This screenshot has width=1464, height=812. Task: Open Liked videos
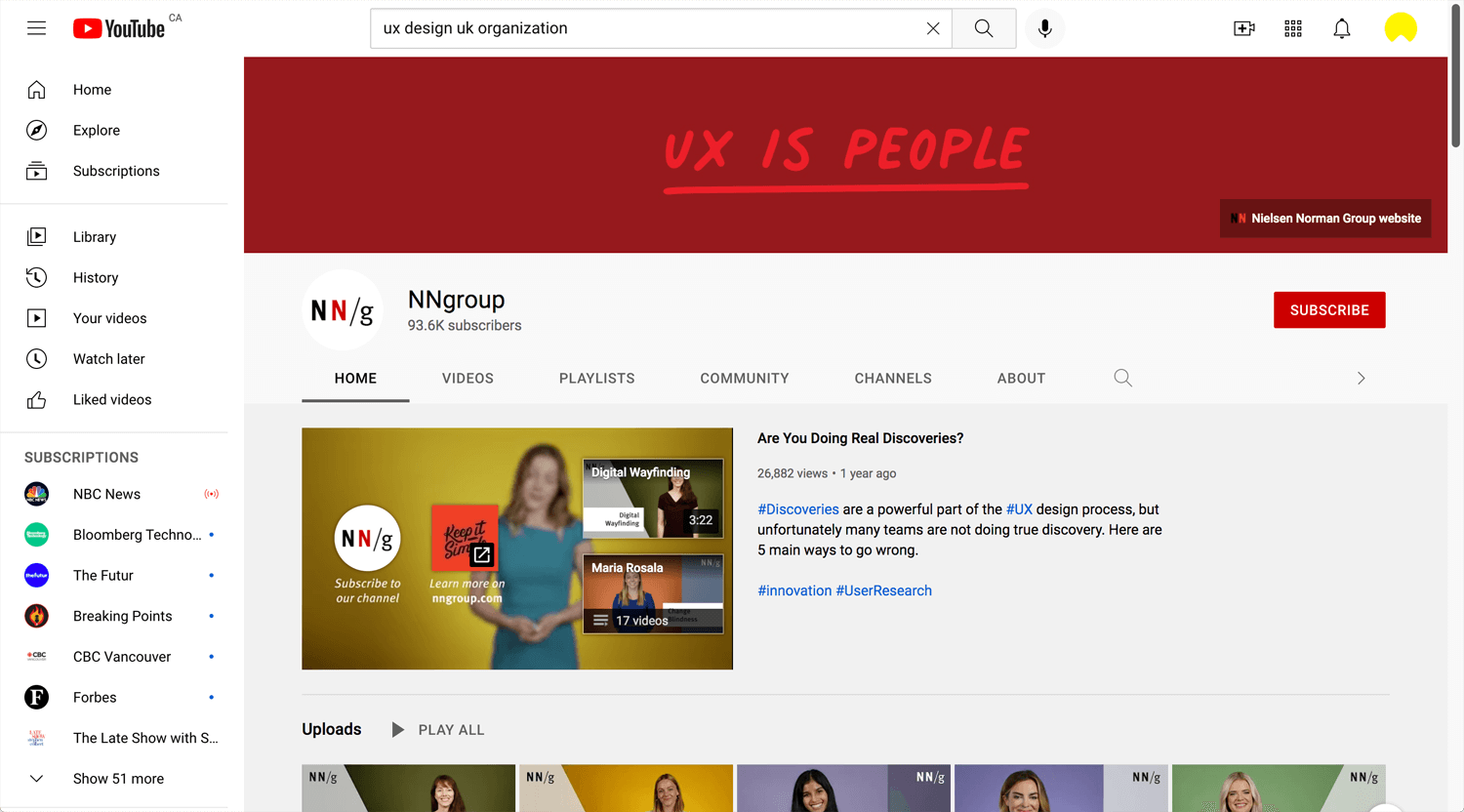pos(114,400)
